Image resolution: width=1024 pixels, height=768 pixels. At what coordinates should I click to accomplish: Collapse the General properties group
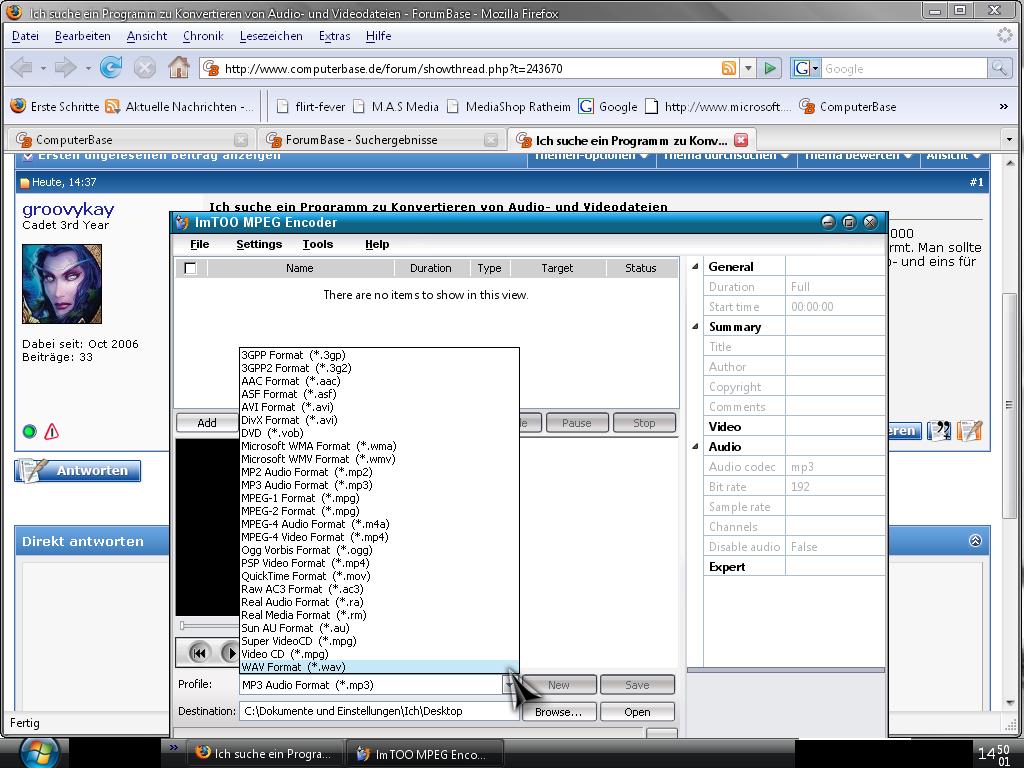[x=695, y=266]
